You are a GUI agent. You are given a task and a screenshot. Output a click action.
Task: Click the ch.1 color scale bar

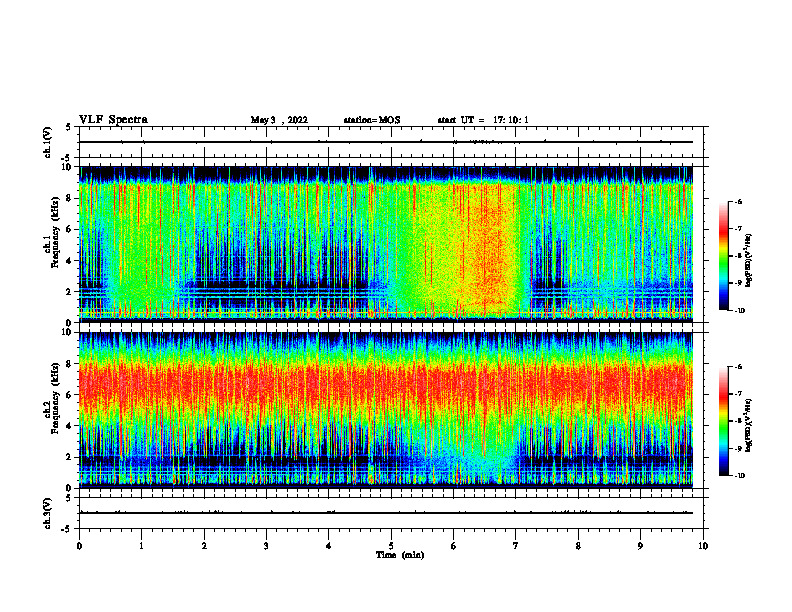724,256
